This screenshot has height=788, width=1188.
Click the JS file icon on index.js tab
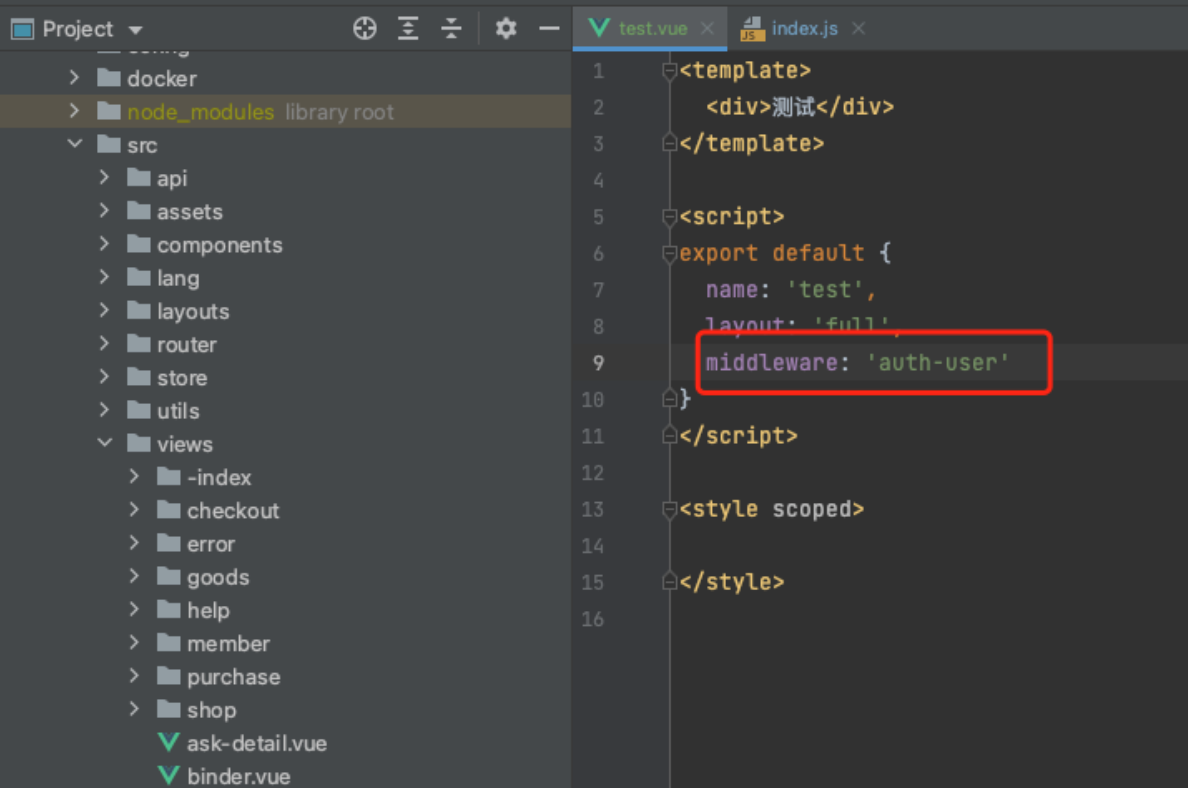coord(752,29)
